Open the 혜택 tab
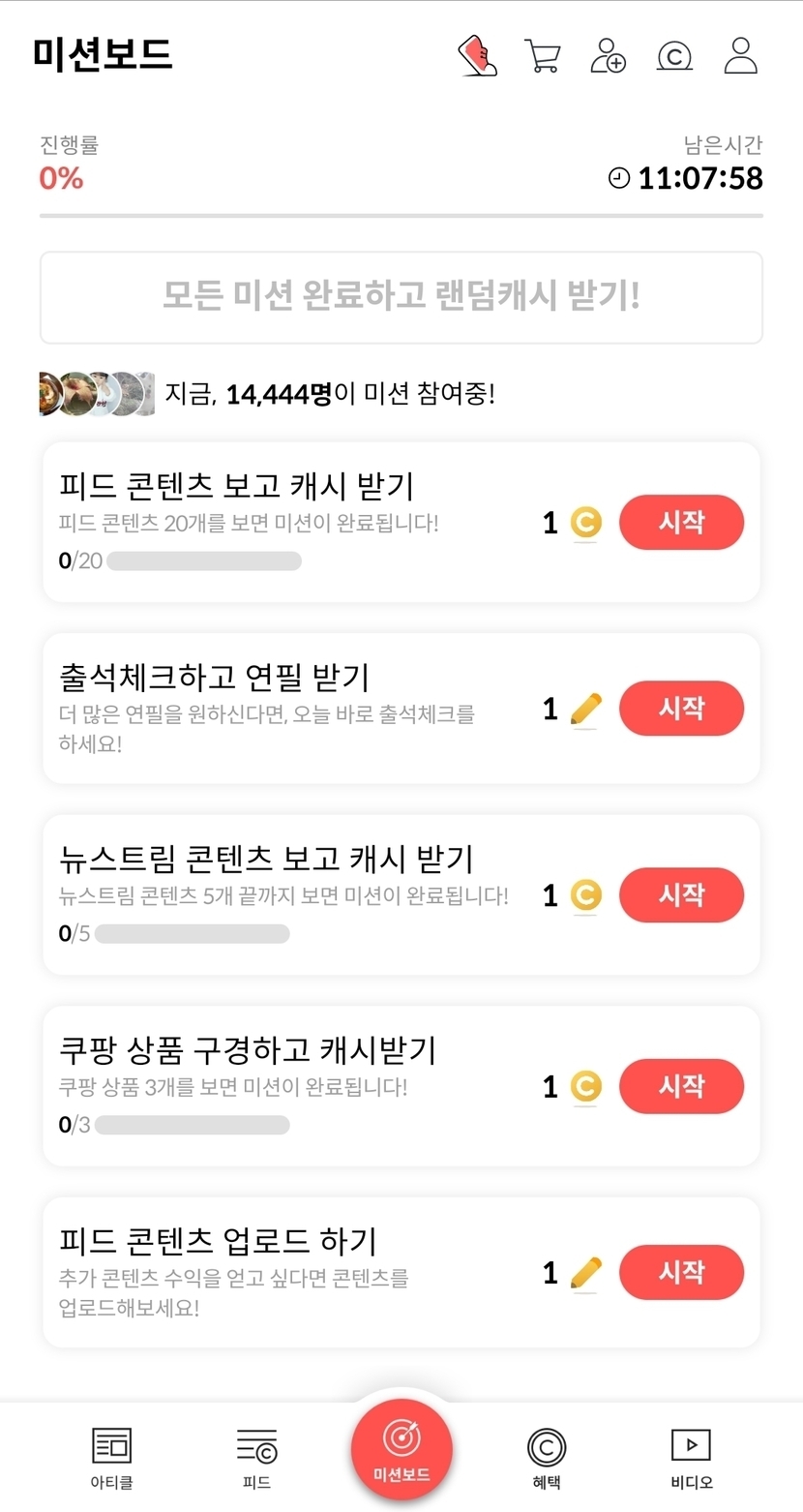This screenshot has width=803, height=1512. (x=547, y=1456)
